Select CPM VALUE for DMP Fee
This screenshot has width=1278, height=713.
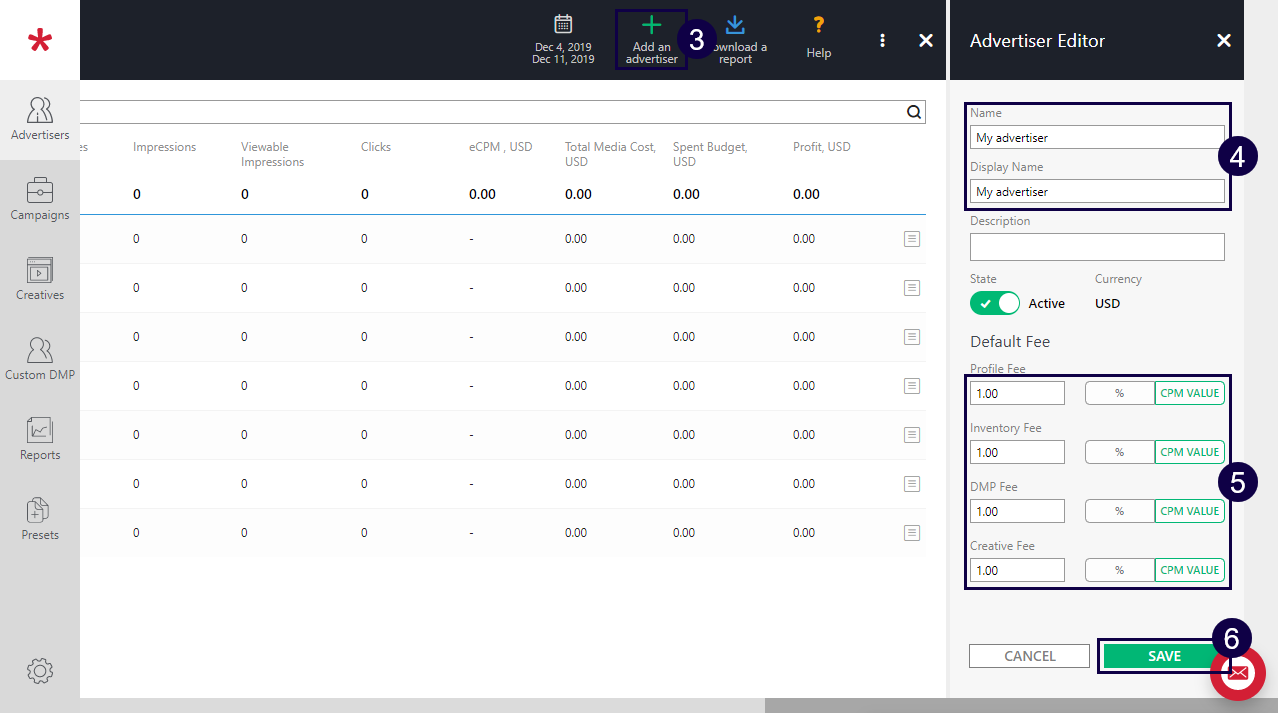point(1189,511)
